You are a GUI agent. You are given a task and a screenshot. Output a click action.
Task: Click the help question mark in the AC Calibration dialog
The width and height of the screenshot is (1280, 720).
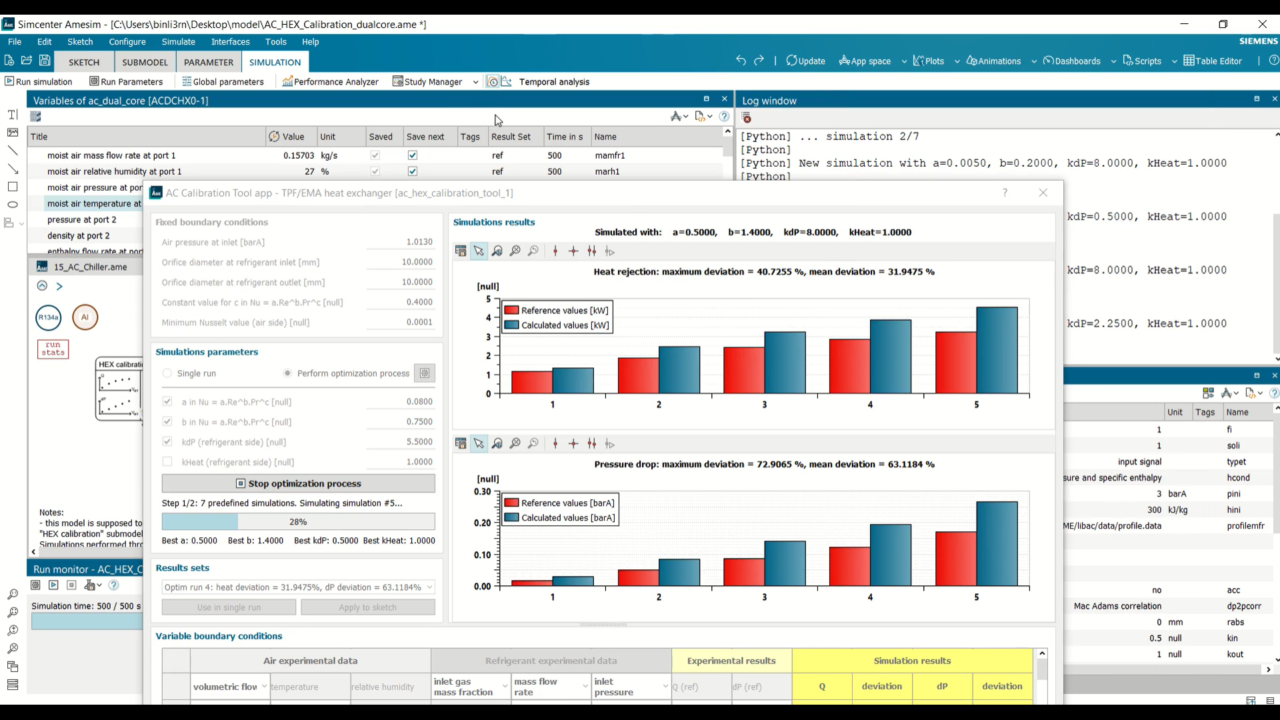1005,193
